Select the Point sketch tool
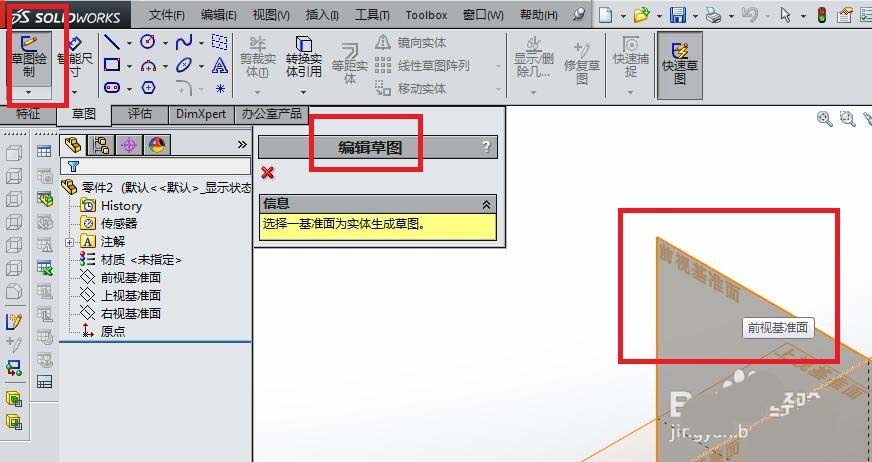This screenshot has height=462, width=872. click(x=220, y=88)
